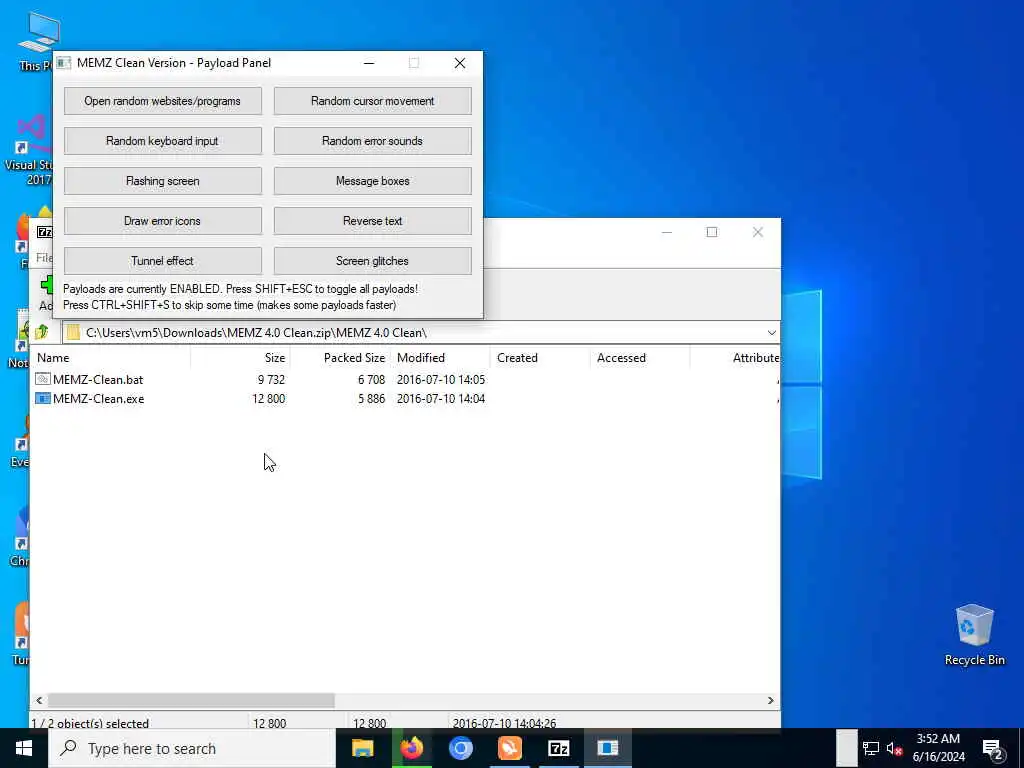Click 7-Zip up-one-level folder icon
The width and height of the screenshot is (1024, 768).
pos(42,332)
